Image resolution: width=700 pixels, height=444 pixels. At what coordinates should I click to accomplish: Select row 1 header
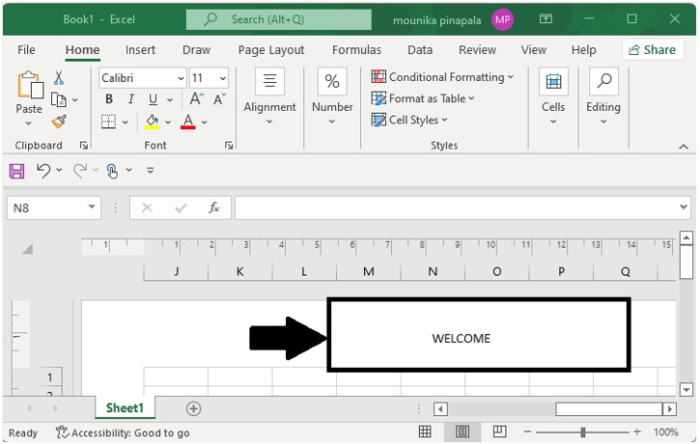click(50, 378)
